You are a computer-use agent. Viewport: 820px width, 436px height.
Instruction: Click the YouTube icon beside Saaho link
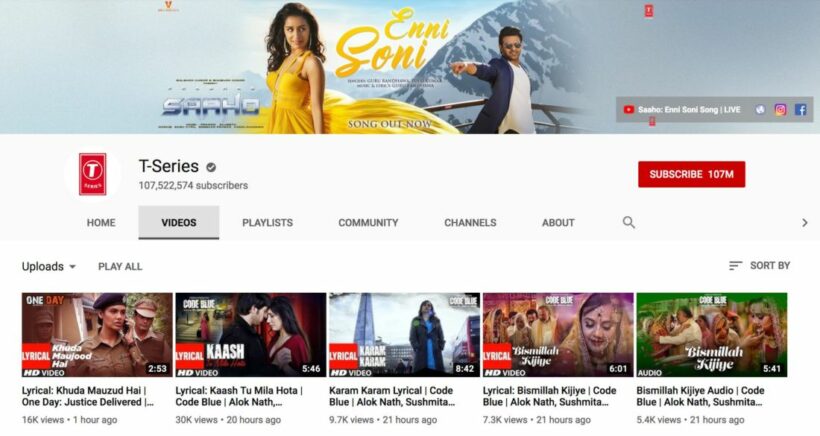pyautogui.click(x=628, y=110)
